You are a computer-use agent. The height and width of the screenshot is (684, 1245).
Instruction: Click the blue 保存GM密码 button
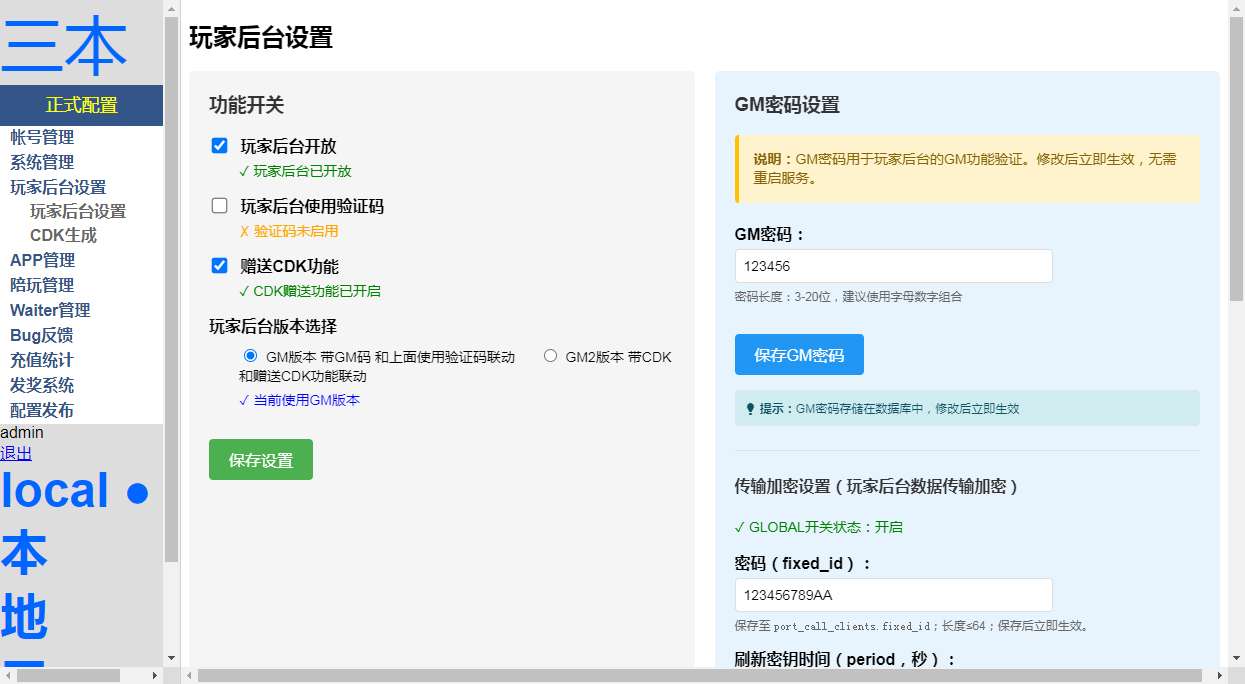point(798,355)
